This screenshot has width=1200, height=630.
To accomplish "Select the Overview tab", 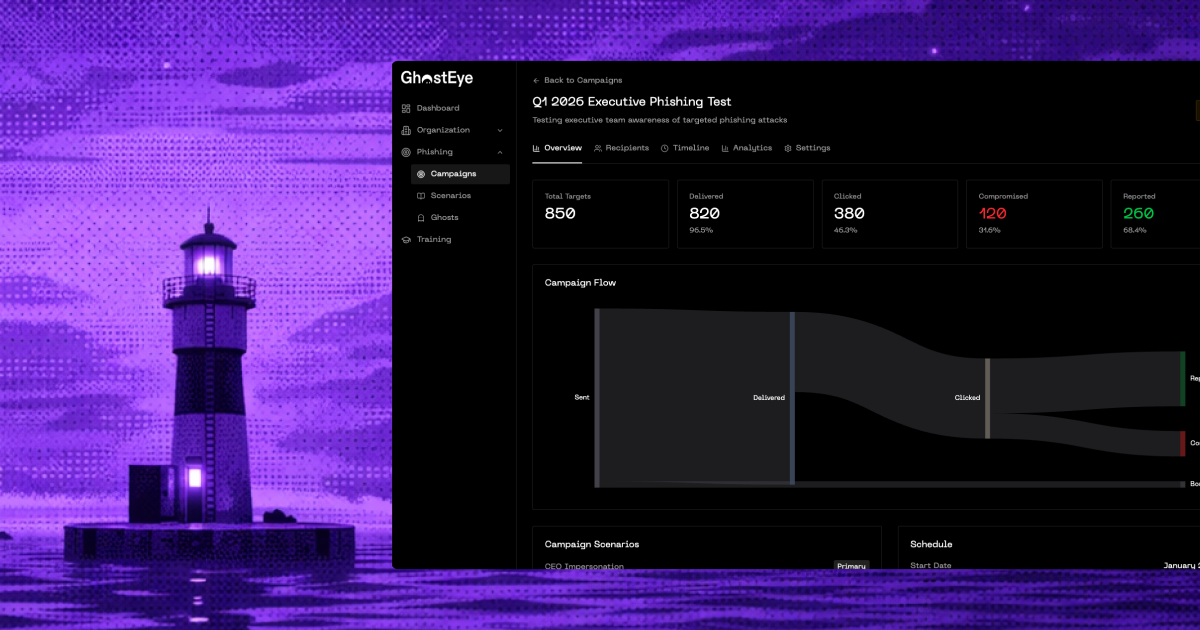I will click(557, 148).
